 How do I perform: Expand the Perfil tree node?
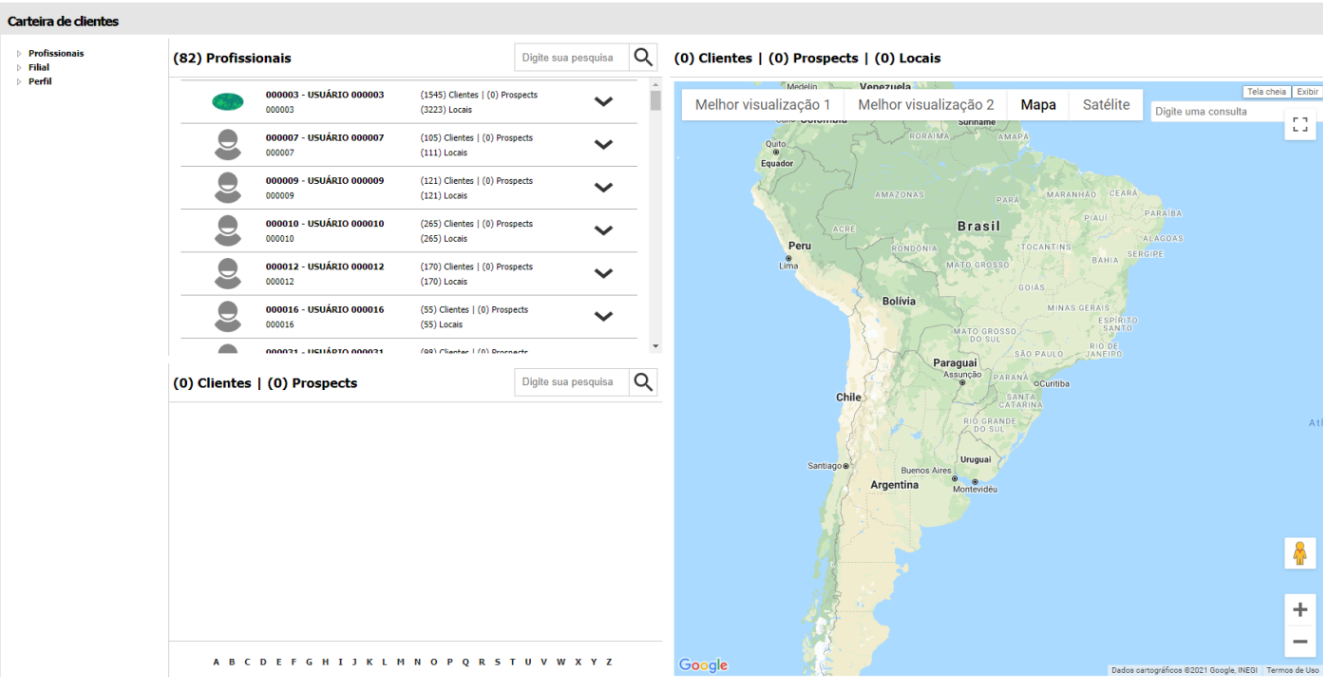coord(18,81)
